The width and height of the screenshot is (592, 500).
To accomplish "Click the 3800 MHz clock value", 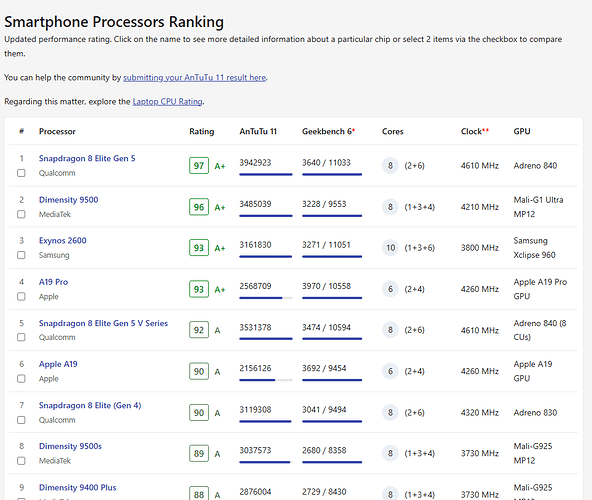I will [479, 248].
